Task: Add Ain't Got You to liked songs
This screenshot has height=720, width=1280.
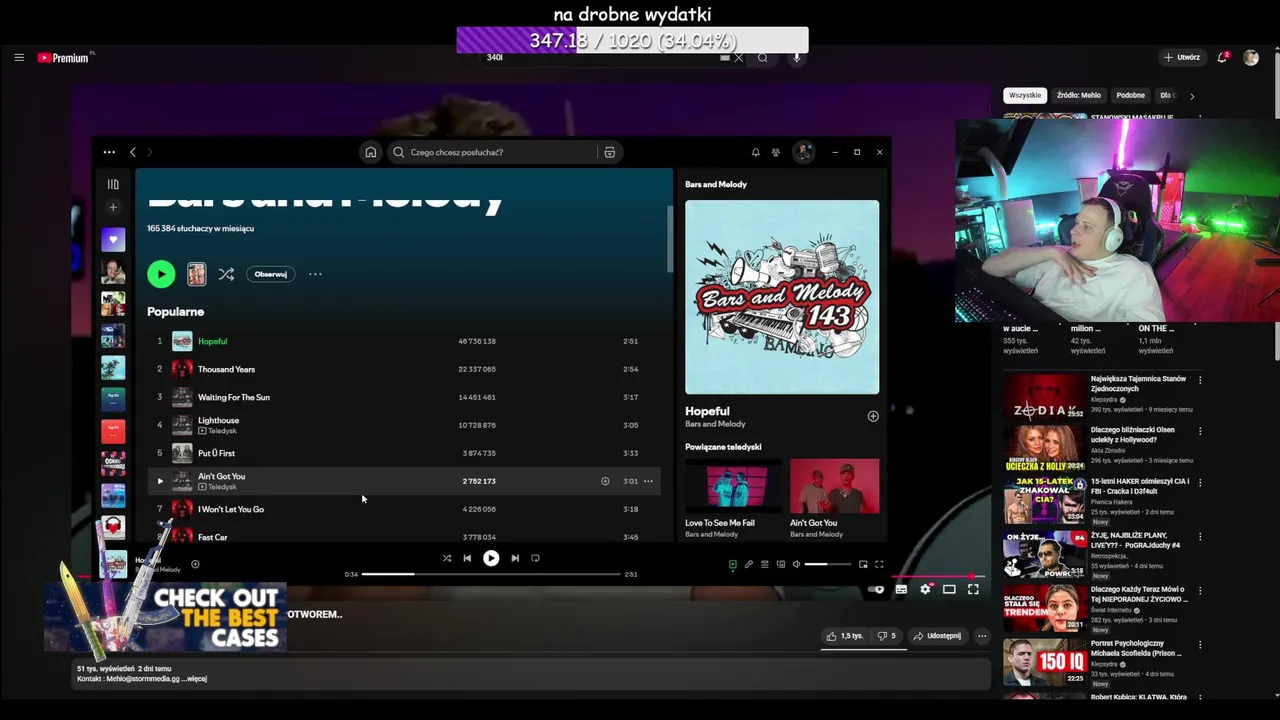Action: click(605, 481)
